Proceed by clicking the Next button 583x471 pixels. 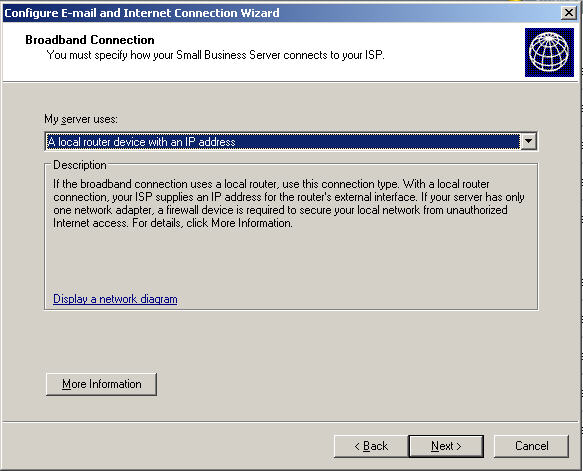(446, 446)
